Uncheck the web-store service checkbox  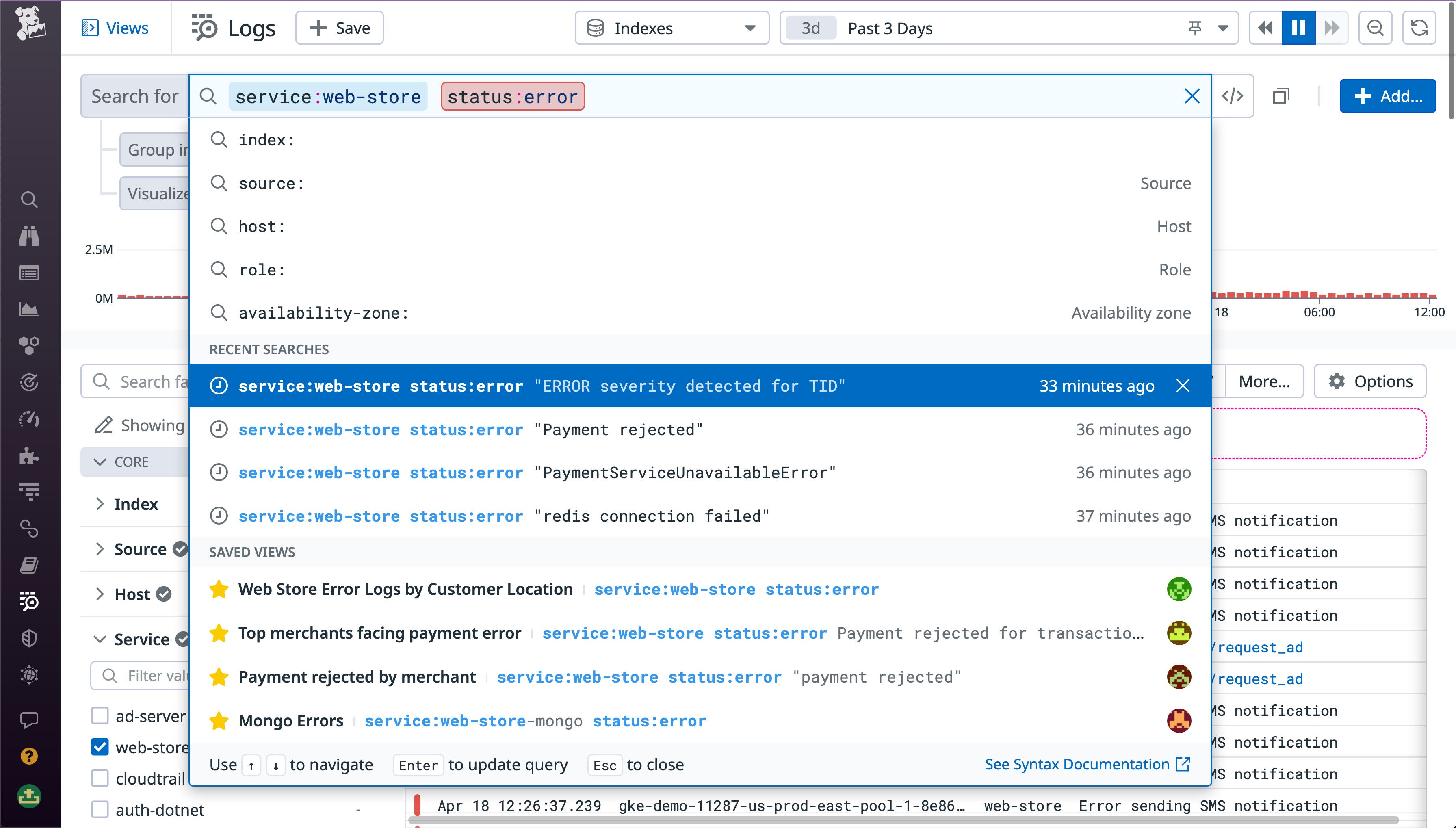pyautogui.click(x=100, y=747)
